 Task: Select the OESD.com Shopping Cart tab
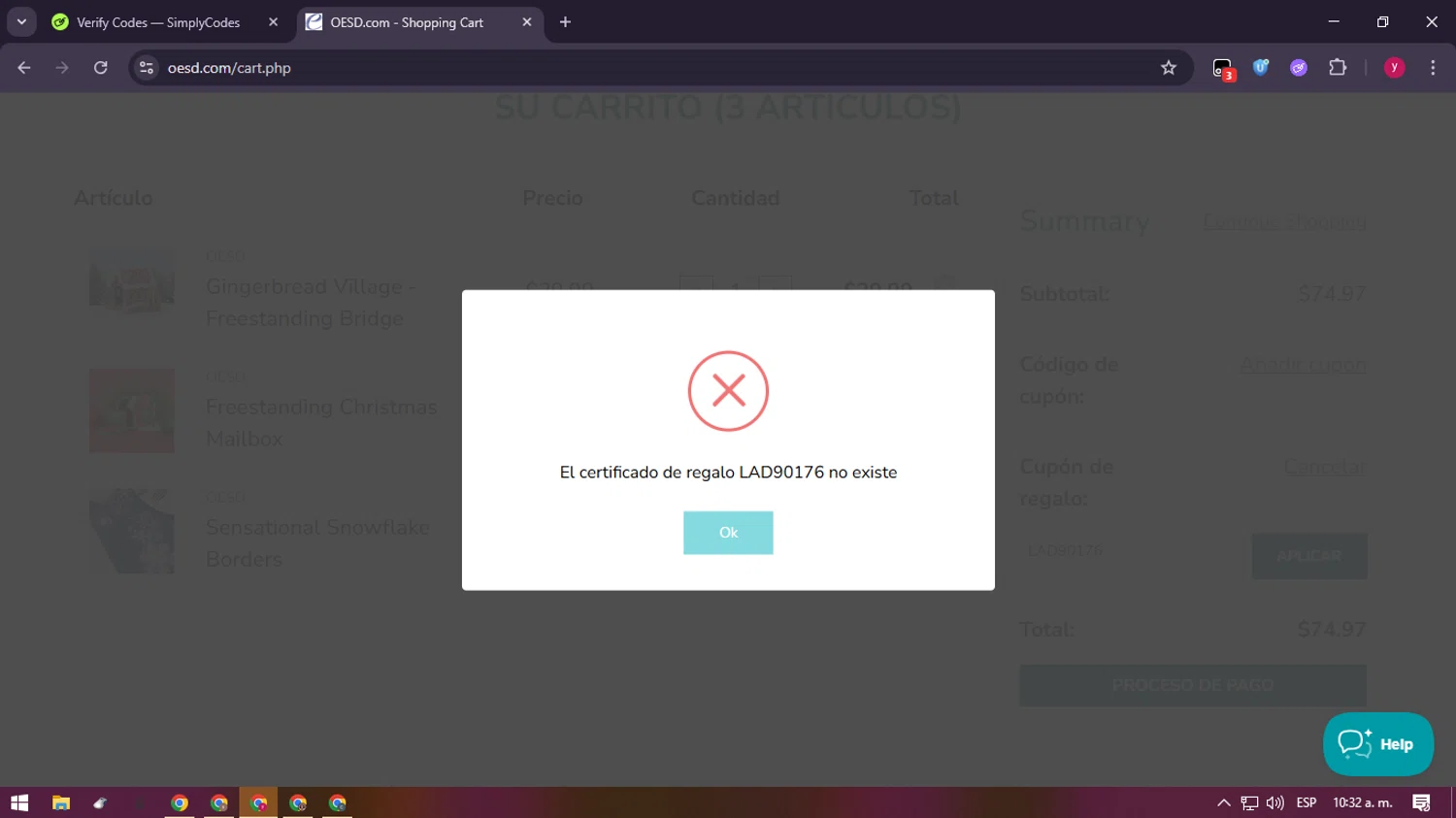[x=407, y=22]
